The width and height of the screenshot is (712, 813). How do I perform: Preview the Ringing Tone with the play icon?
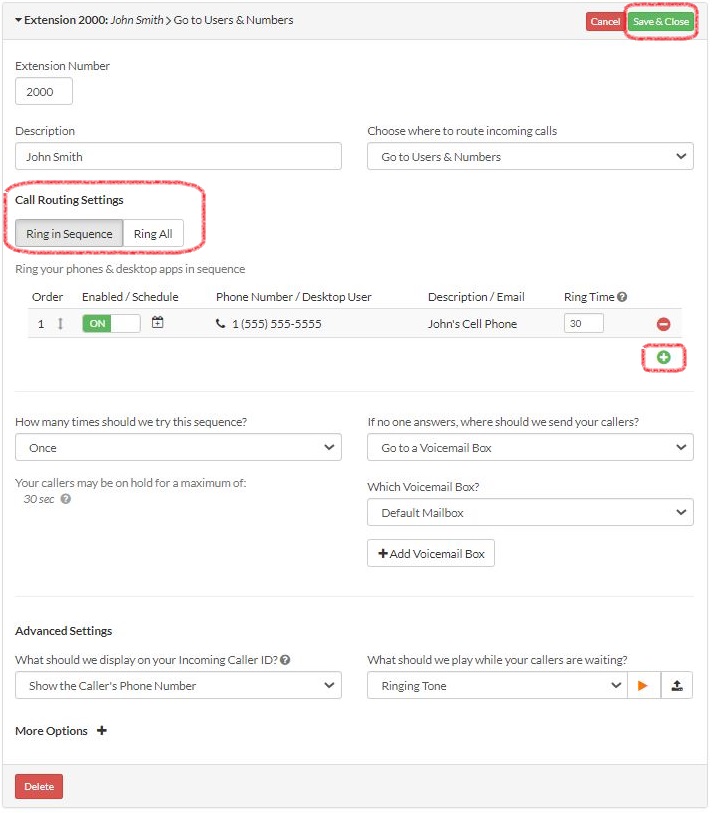[x=644, y=684]
